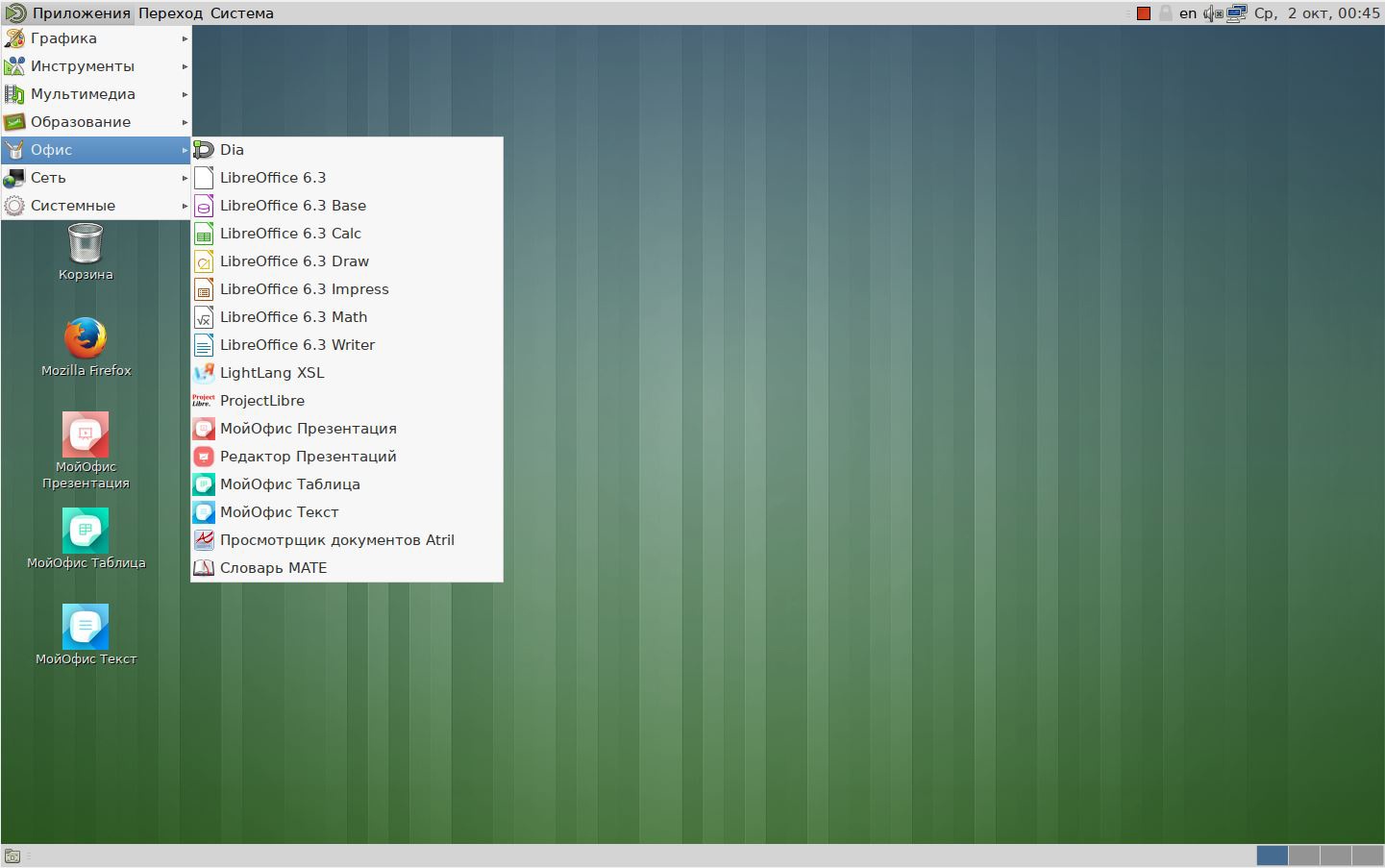Expand the Мультимедиа submenu
1385x868 pixels.
[x=96, y=94]
